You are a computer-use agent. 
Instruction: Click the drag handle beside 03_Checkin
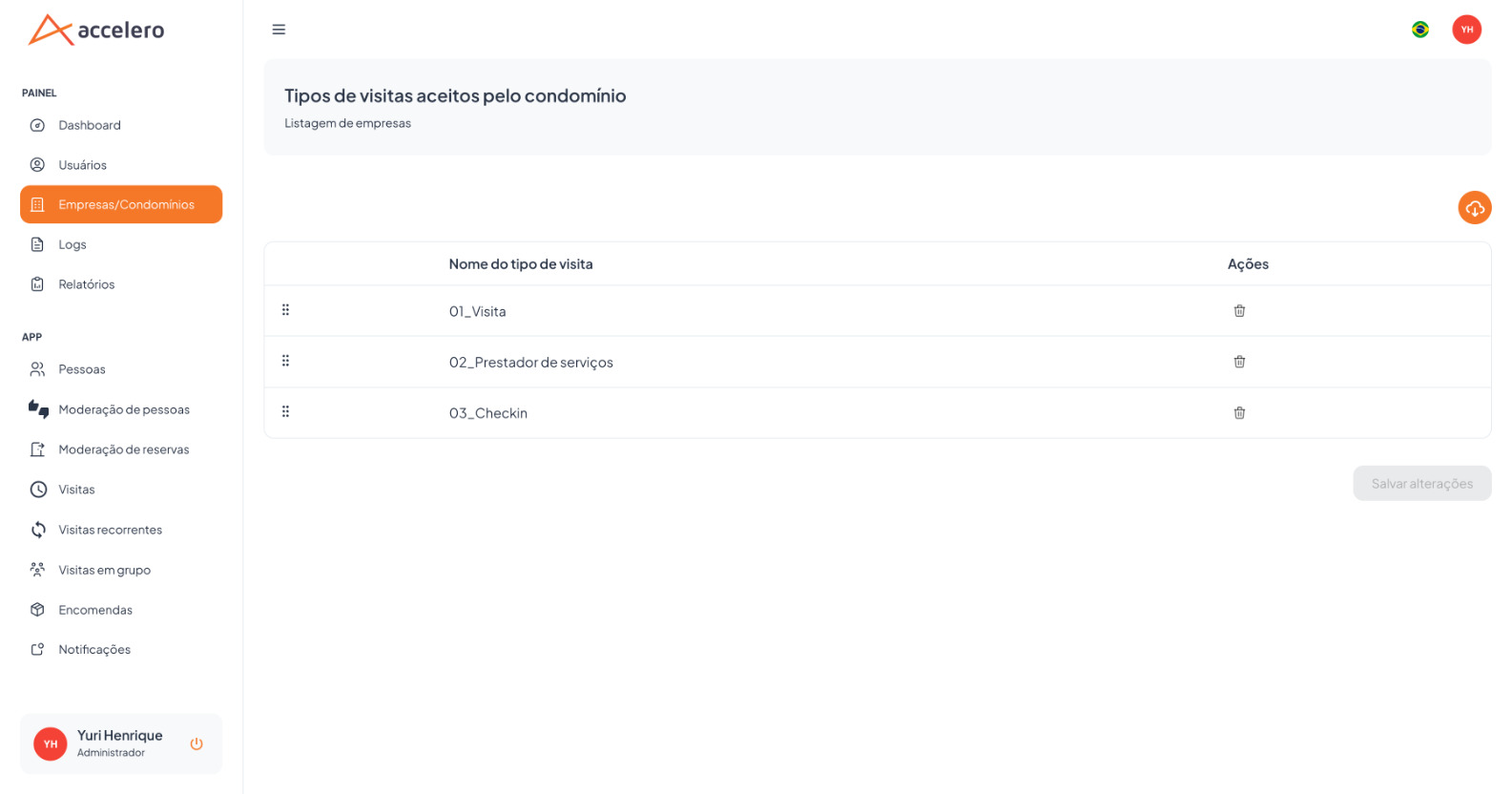pyautogui.click(x=285, y=412)
